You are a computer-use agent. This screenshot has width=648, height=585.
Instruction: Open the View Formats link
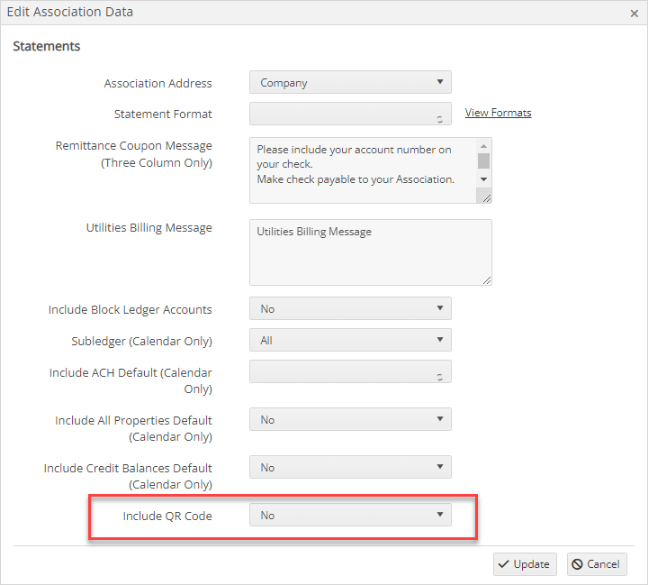pos(498,112)
